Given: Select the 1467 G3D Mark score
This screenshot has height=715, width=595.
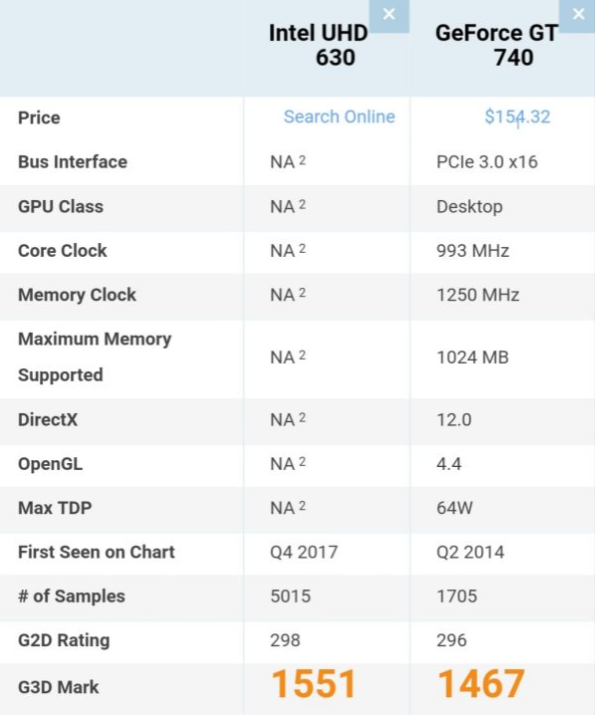Looking at the screenshot, I should click(x=481, y=684).
